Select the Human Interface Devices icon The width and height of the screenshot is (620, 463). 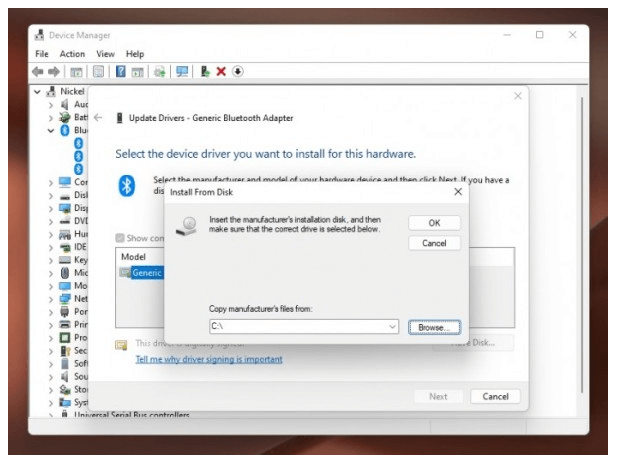coord(64,234)
